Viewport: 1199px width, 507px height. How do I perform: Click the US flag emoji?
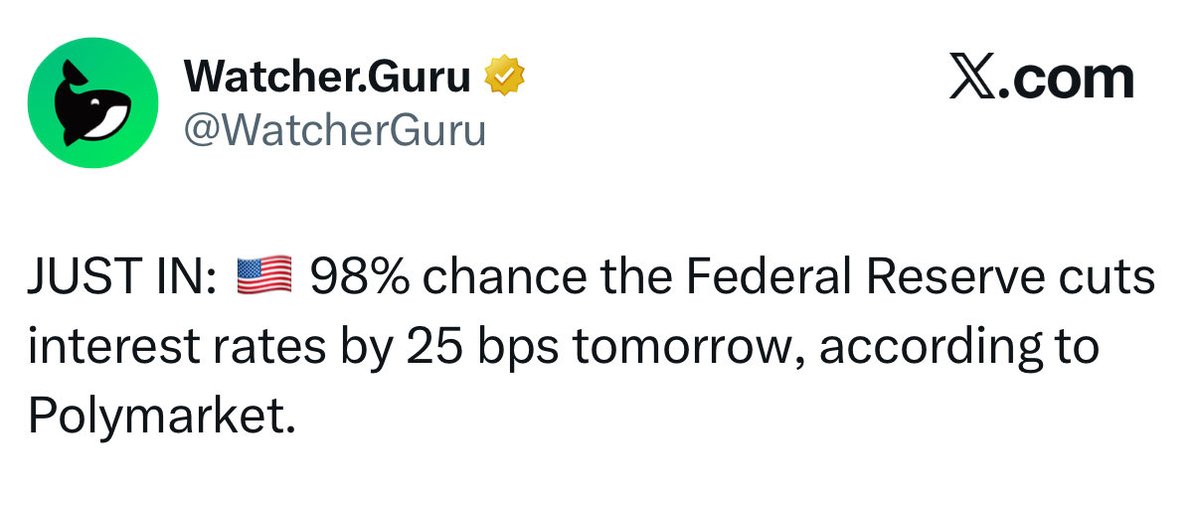click(x=263, y=277)
